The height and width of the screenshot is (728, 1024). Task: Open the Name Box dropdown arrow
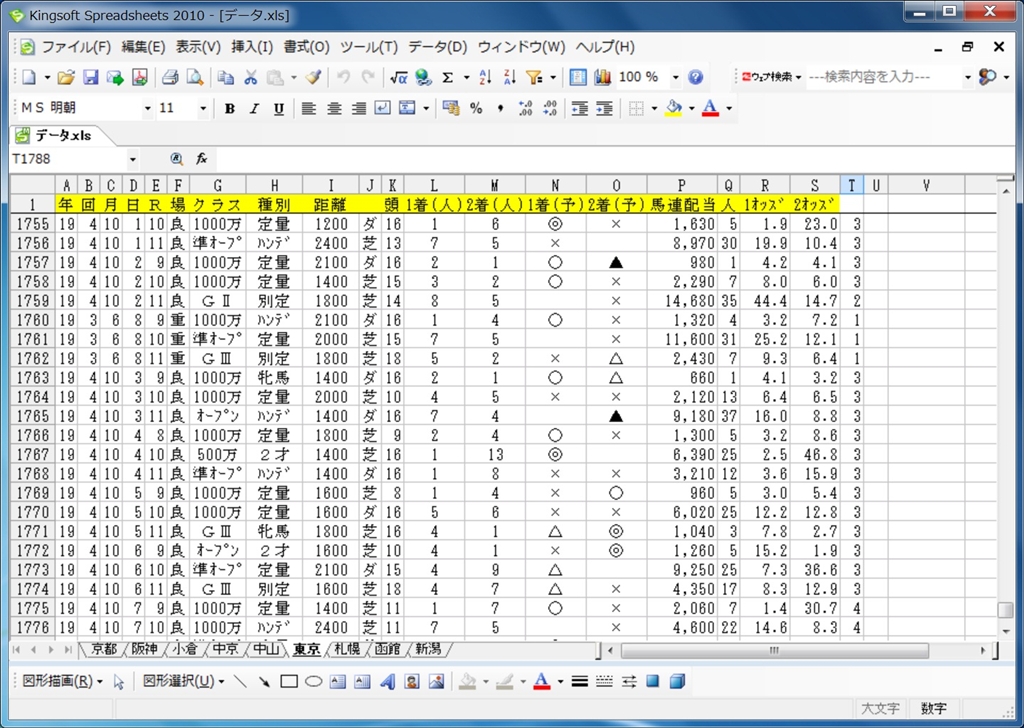coord(132,159)
